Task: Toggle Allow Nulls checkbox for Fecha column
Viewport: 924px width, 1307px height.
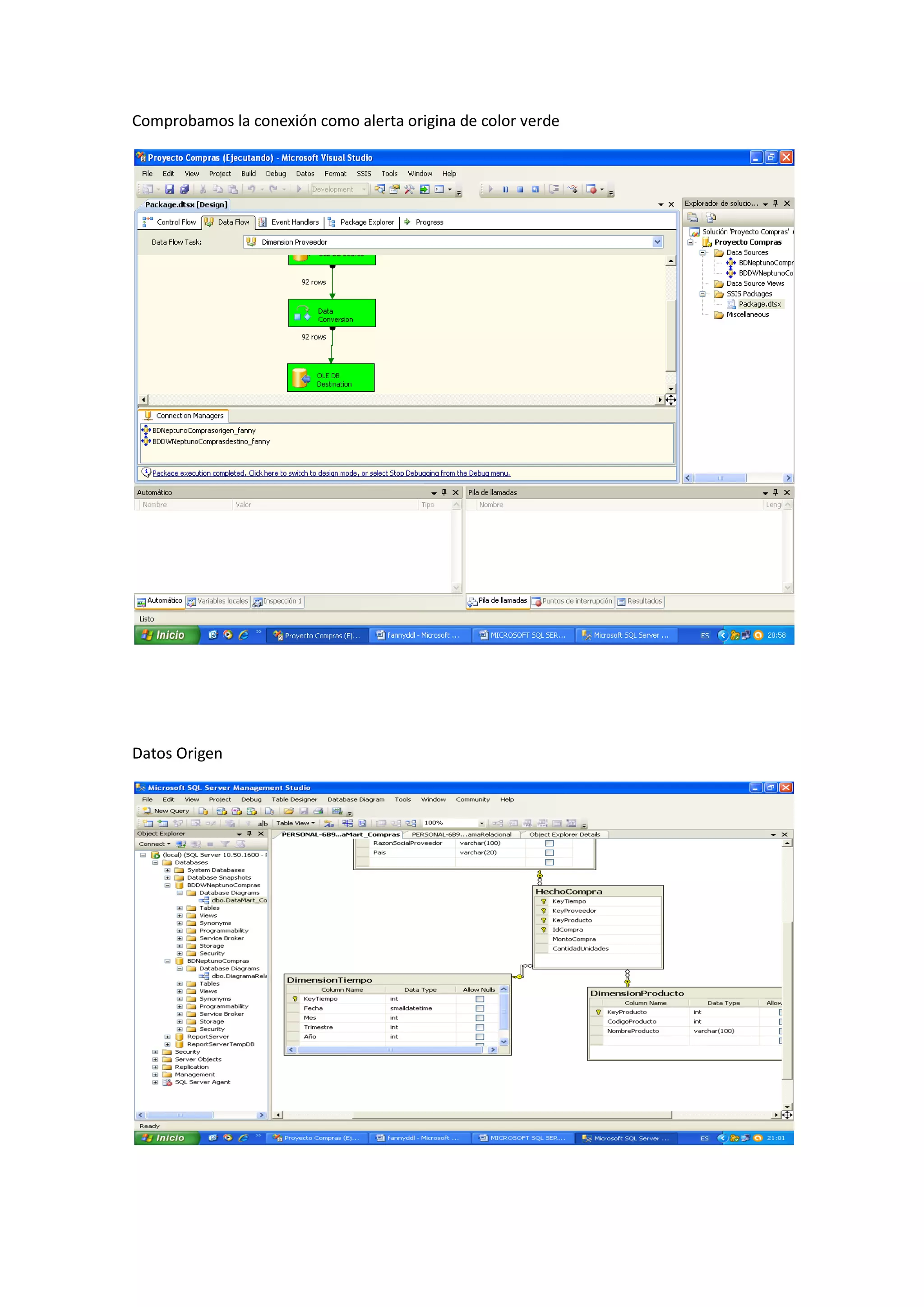Action: pos(480,1009)
